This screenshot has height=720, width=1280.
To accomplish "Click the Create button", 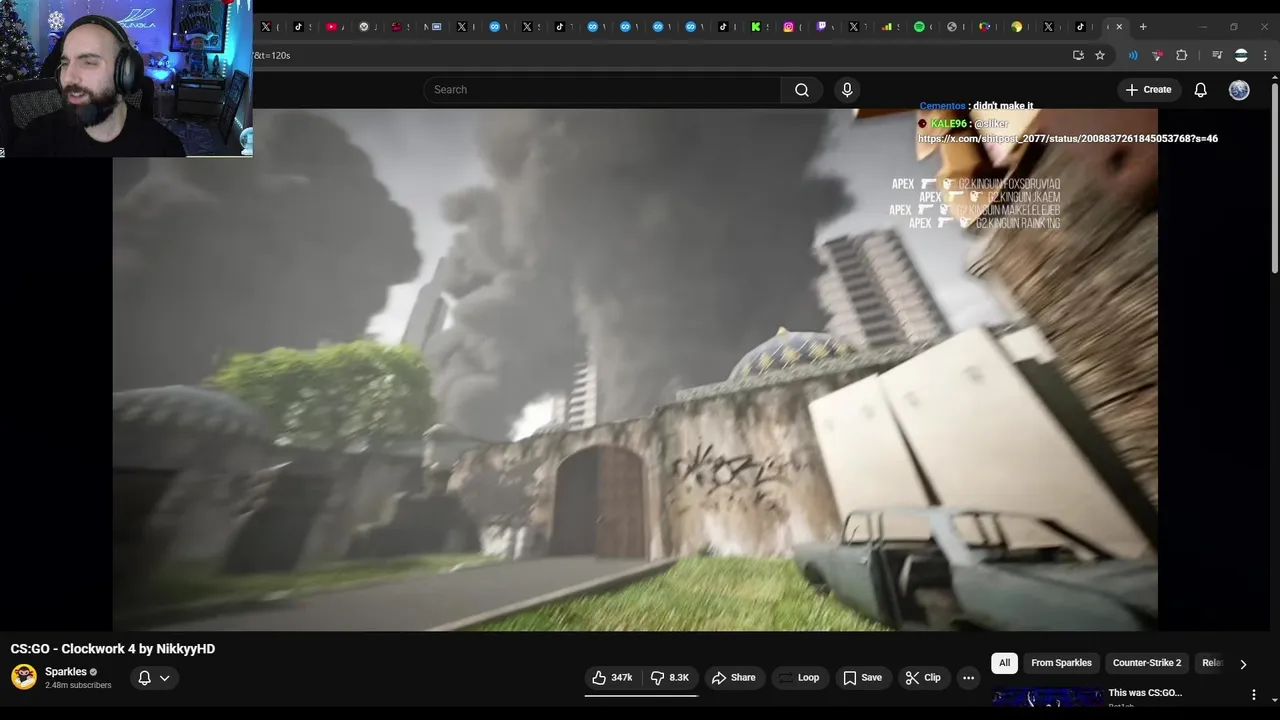I will (x=1148, y=90).
